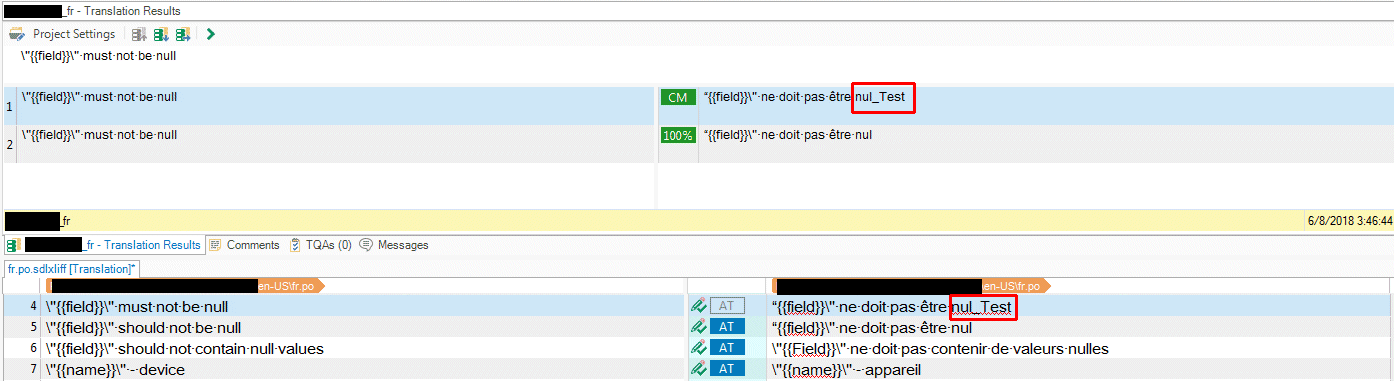Select segment number 4 row
Image resolution: width=1394 pixels, height=381 pixels.
(696, 306)
